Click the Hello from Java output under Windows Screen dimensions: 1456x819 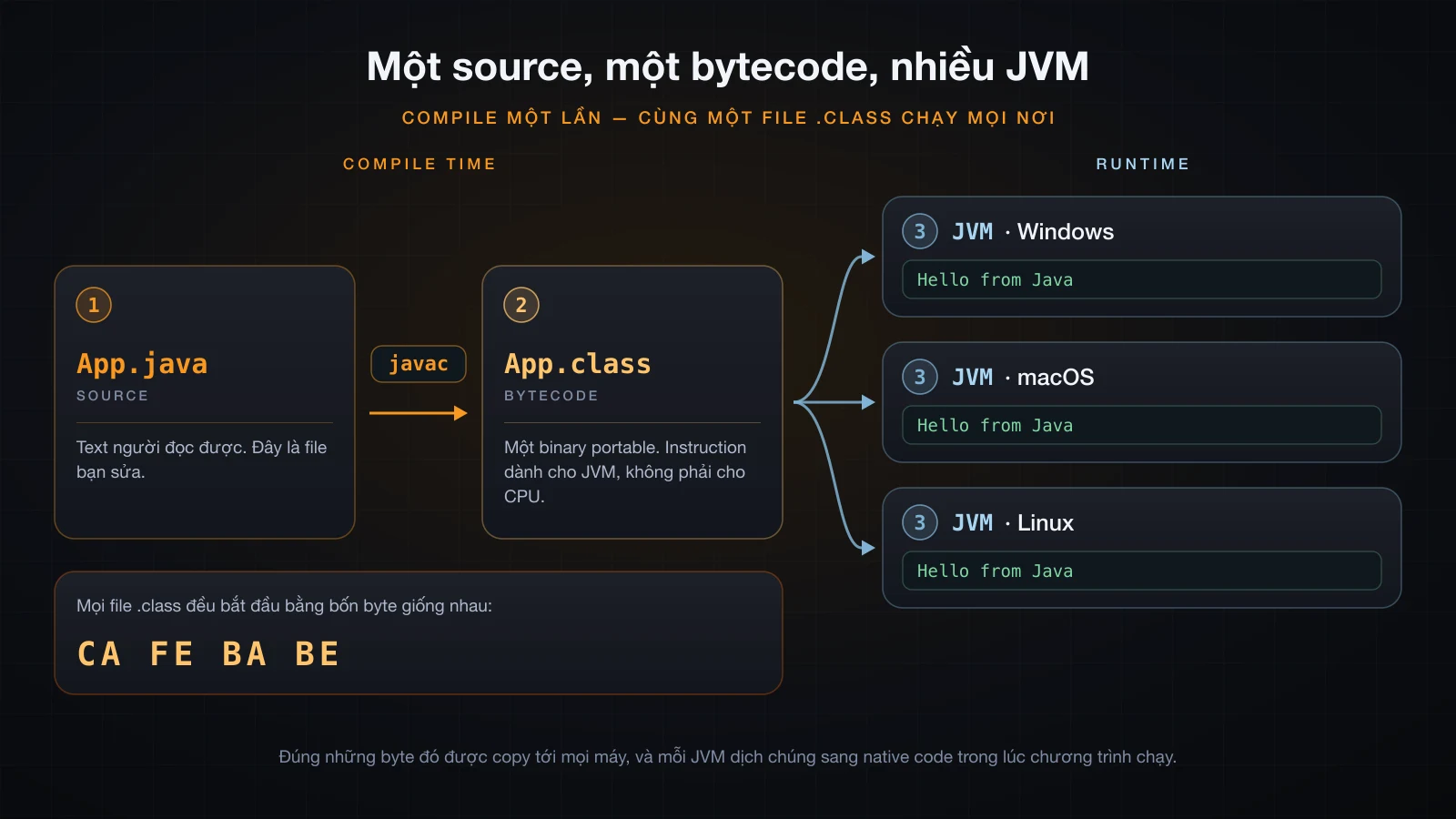pyautogui.click(x=1142, y=279)
